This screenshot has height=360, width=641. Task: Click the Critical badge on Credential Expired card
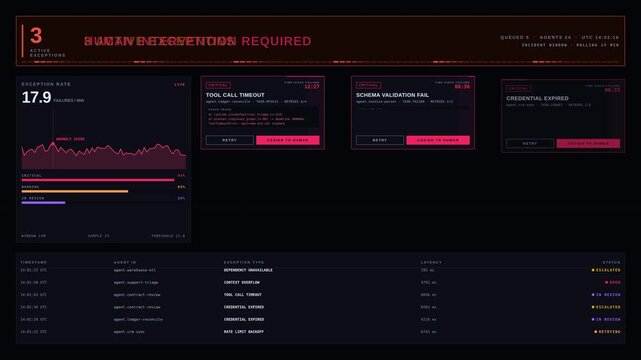(x=518, y=88)
